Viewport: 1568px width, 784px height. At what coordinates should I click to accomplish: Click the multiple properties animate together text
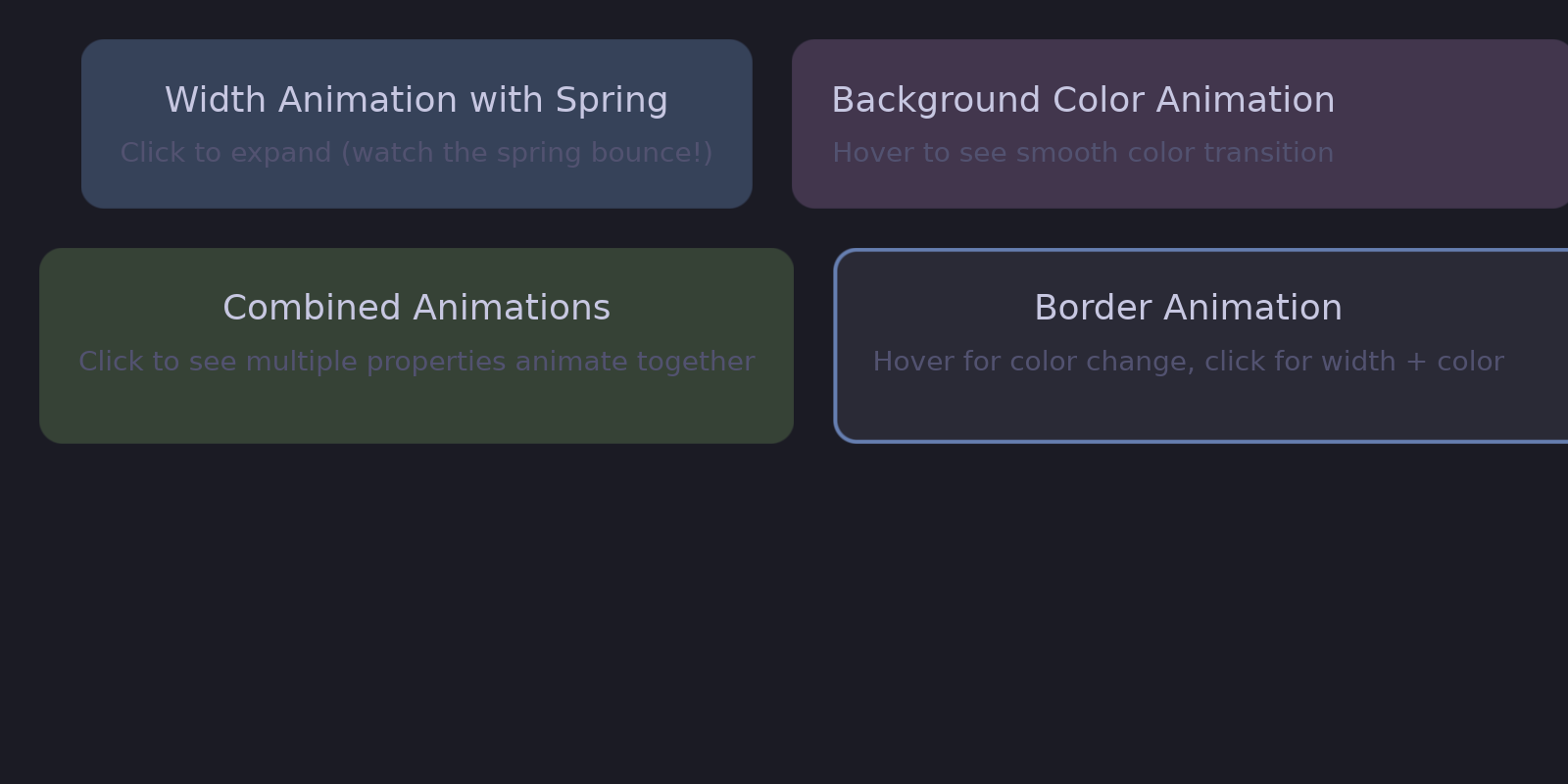pos(416,361)
